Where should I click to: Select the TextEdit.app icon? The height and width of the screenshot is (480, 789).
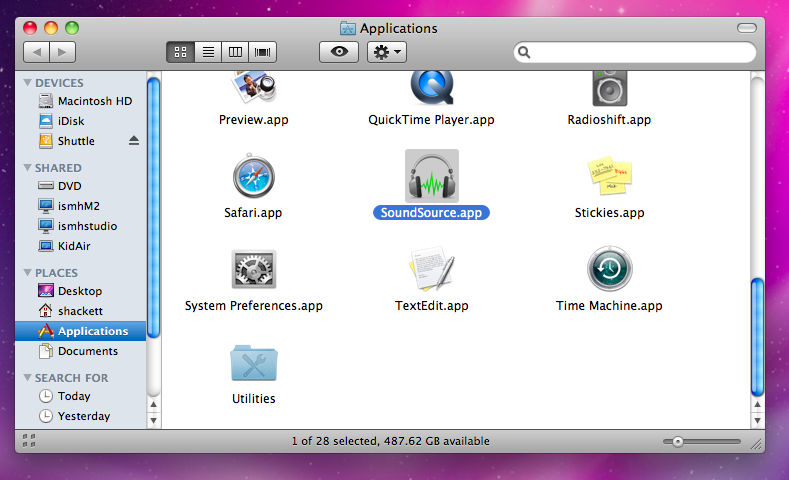pos(432,269)
